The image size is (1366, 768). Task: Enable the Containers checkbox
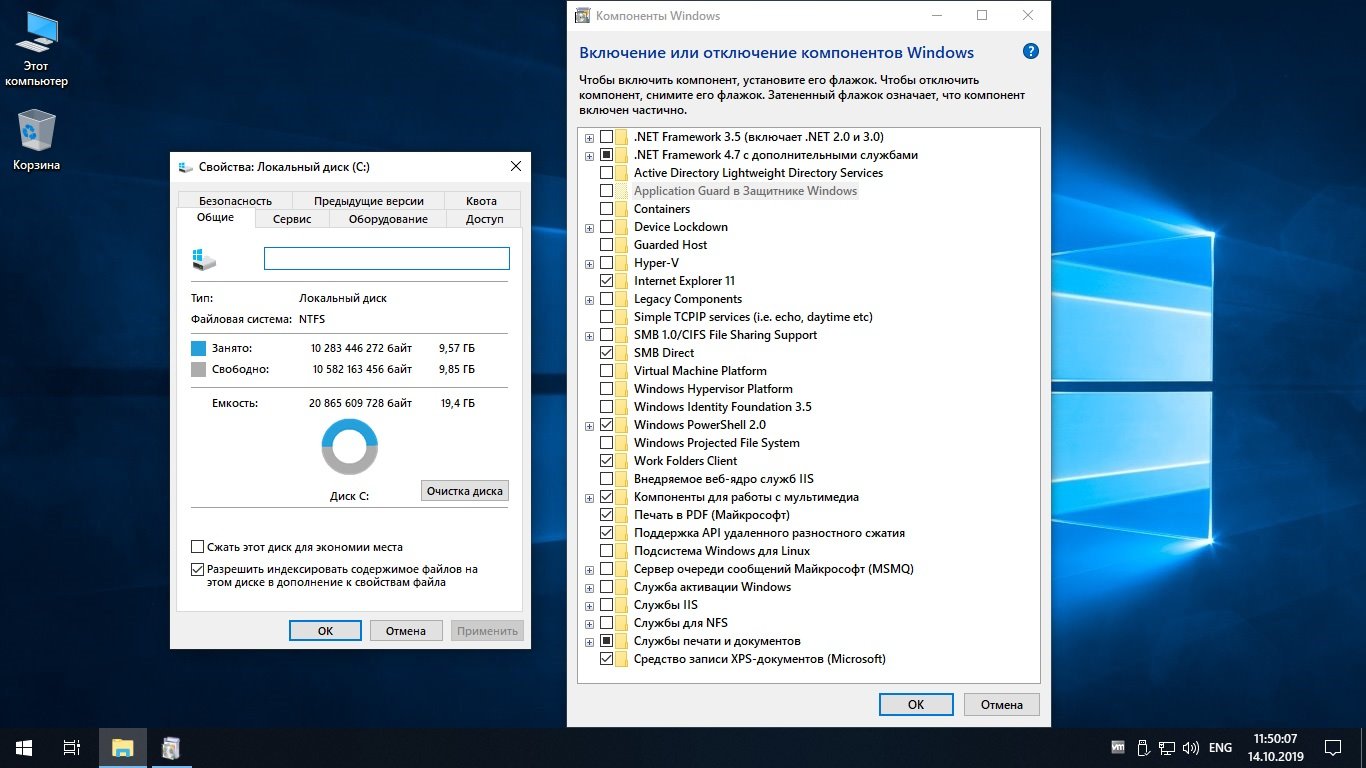pos(606,209)
